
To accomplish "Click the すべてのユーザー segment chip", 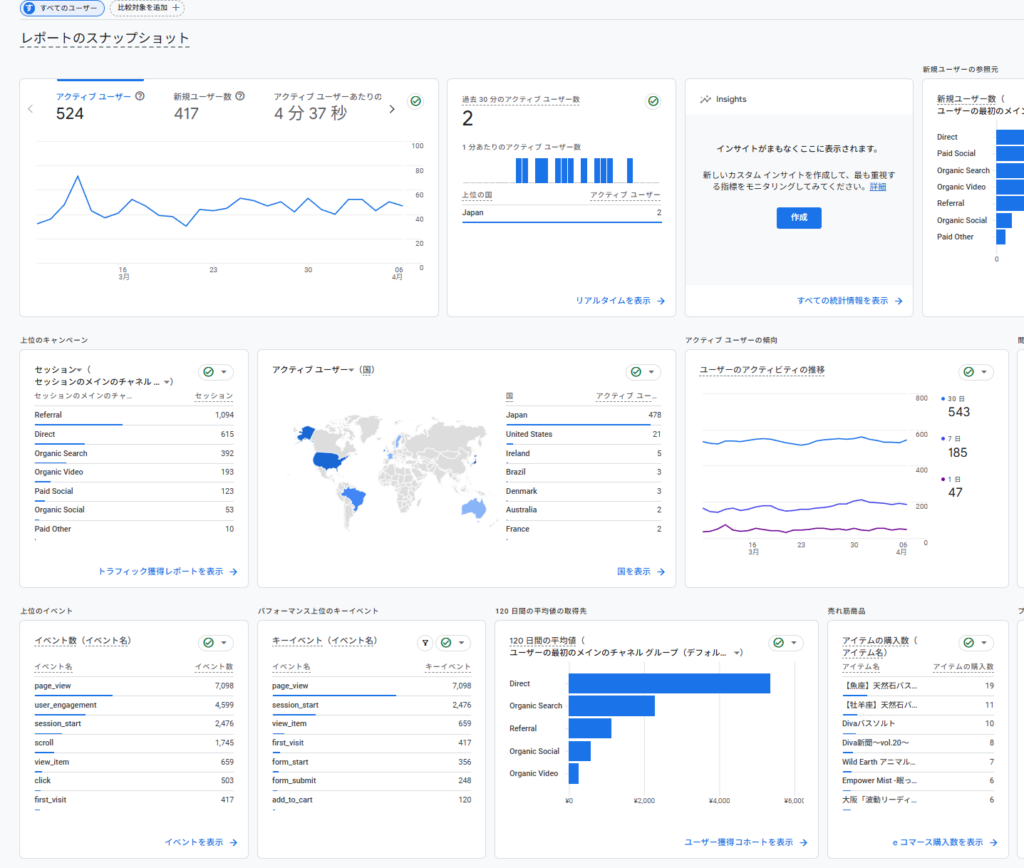I will (62, 8).
